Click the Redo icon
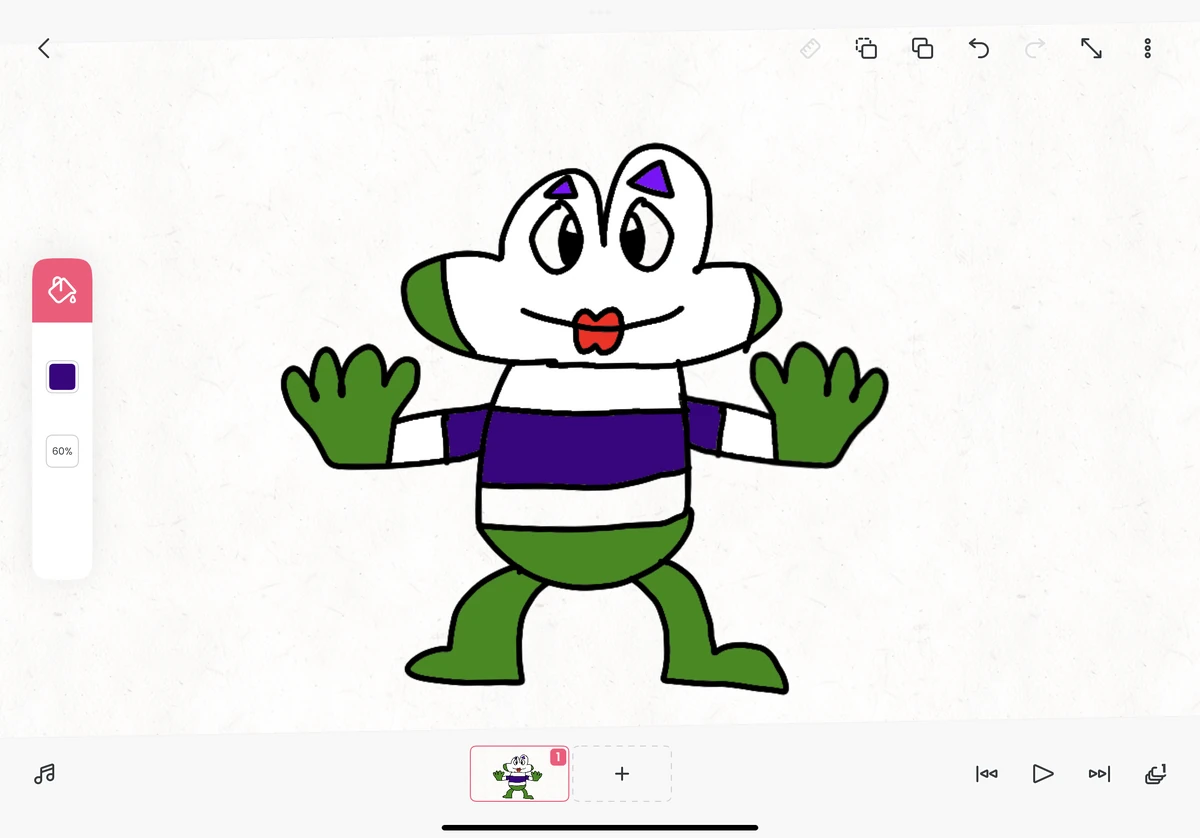 coord(1034,48)
